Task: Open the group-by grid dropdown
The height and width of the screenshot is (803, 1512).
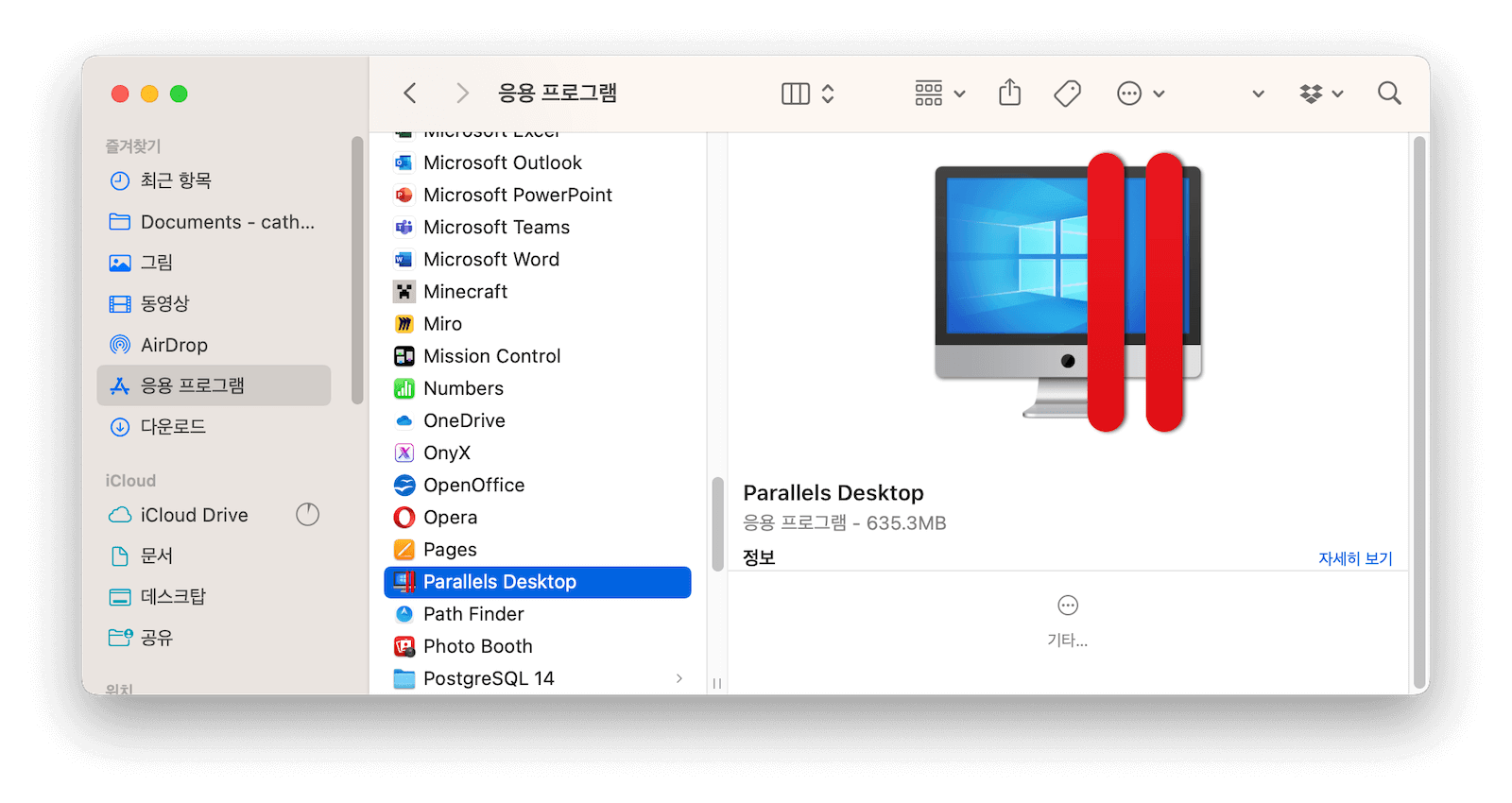Action: point(939,94)
